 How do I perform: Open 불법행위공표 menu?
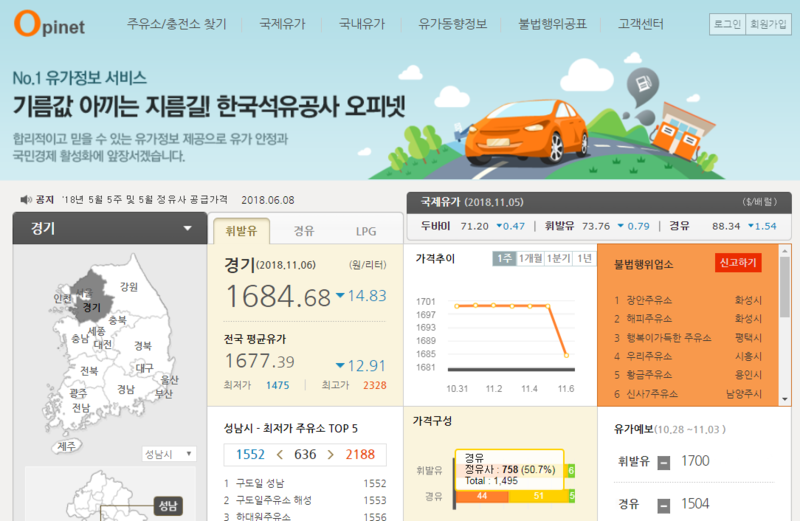point(553,24)
